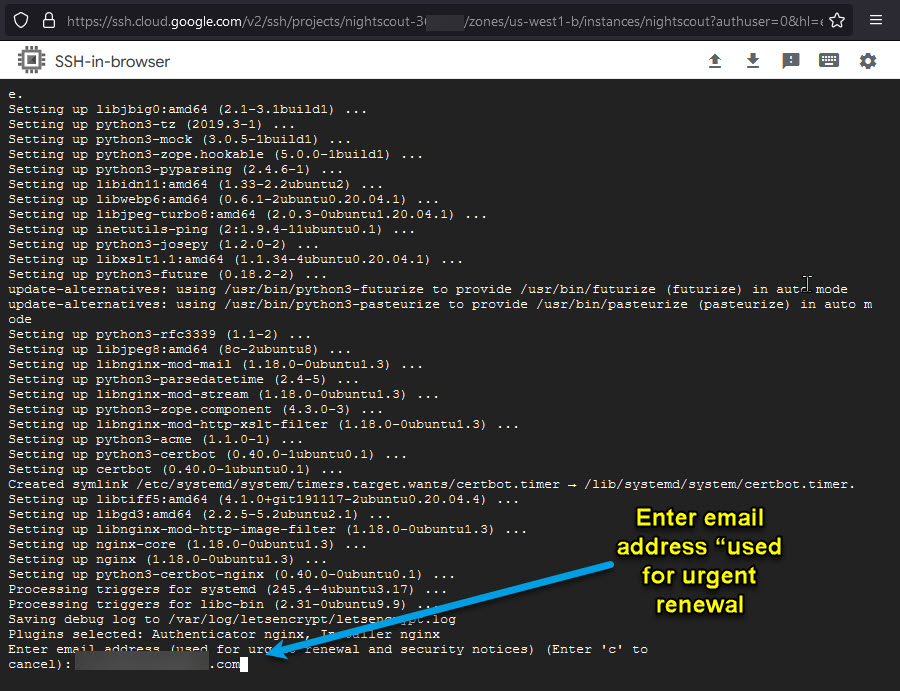Screen dimensions: 900x691
Task: Click the SSH-in-browser title text
Action: 112,62
